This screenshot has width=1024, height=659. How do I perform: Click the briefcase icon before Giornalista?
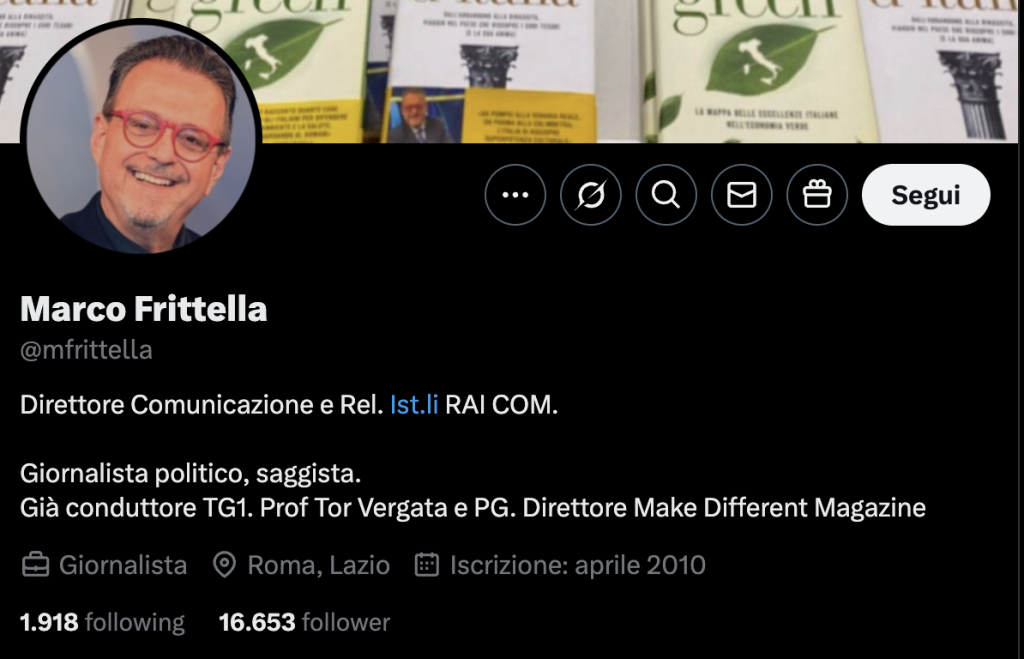35,565
